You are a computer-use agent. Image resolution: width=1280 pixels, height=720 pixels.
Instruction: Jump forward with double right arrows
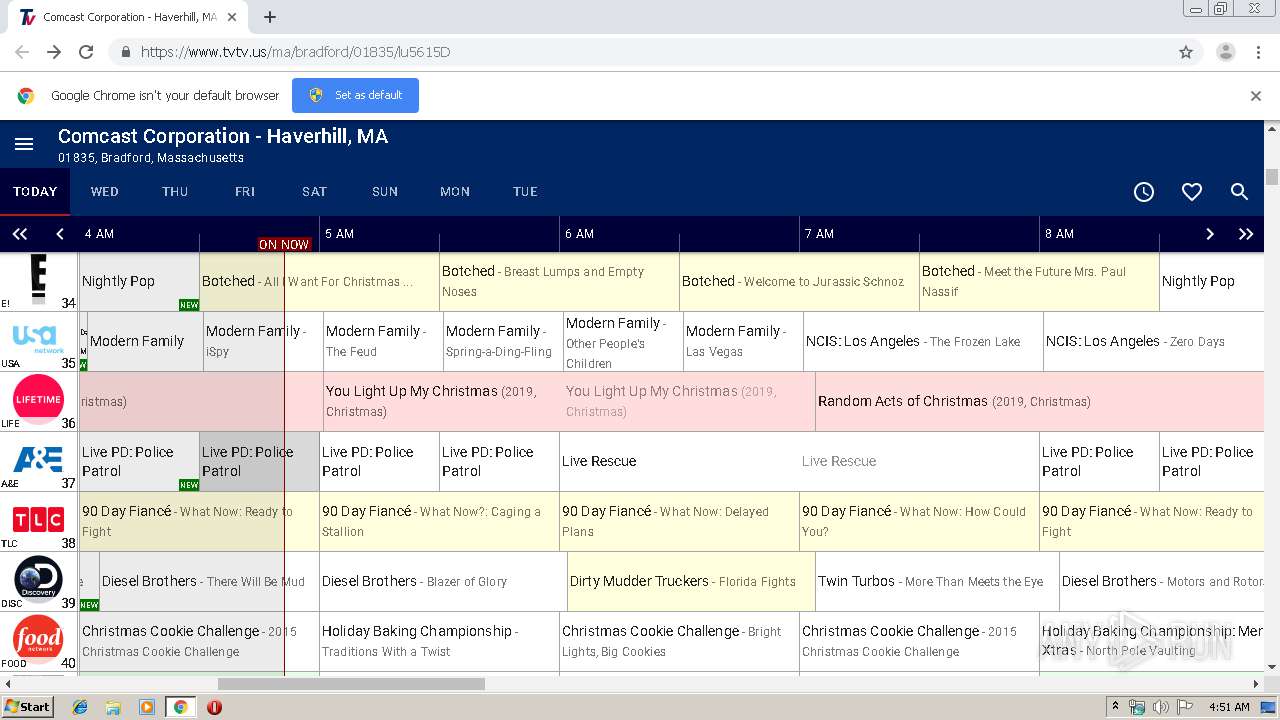pos(1246,234)
